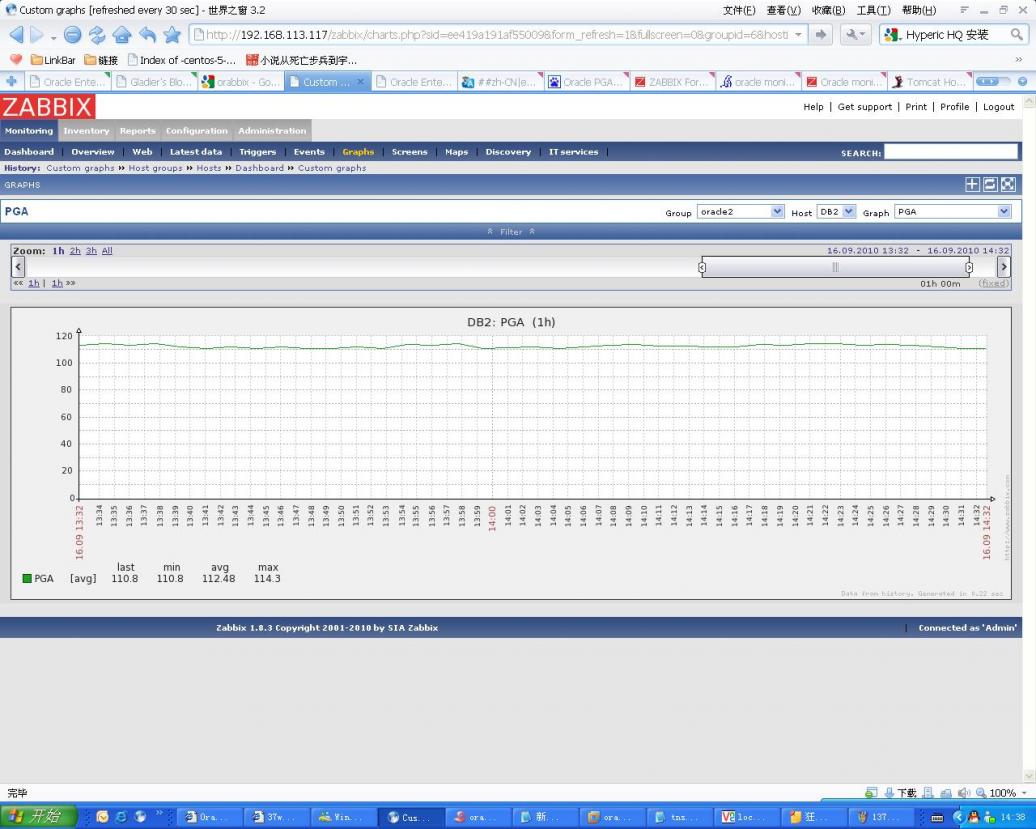
Task: Open the Configuration main menu tab
Action: (x=196, y=131)
